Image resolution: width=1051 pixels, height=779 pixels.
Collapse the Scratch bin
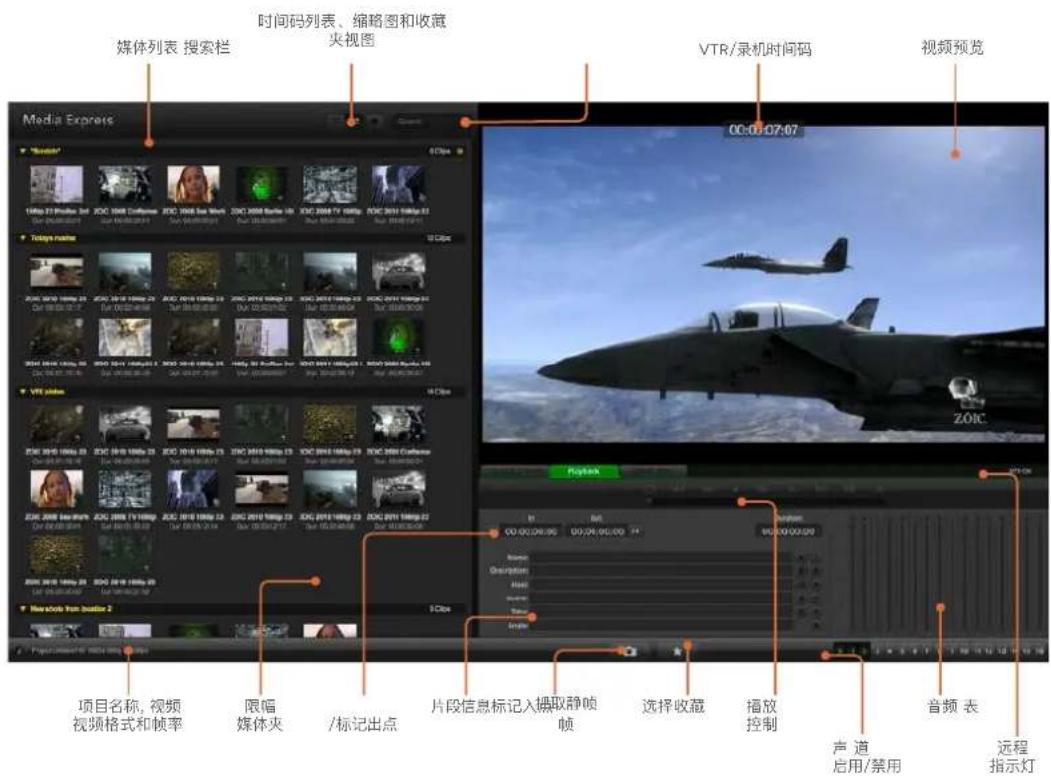(x=22, y=152)
